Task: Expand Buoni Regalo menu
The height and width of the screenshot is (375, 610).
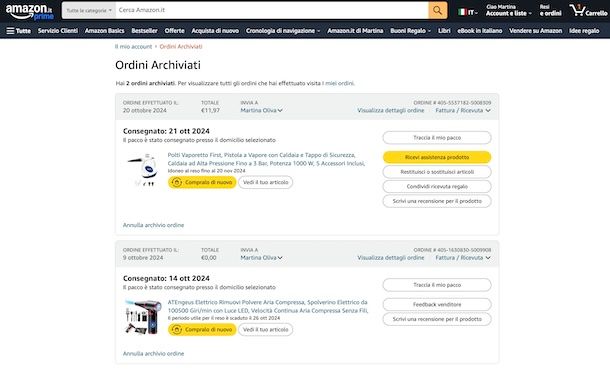Action: point(410,31)
